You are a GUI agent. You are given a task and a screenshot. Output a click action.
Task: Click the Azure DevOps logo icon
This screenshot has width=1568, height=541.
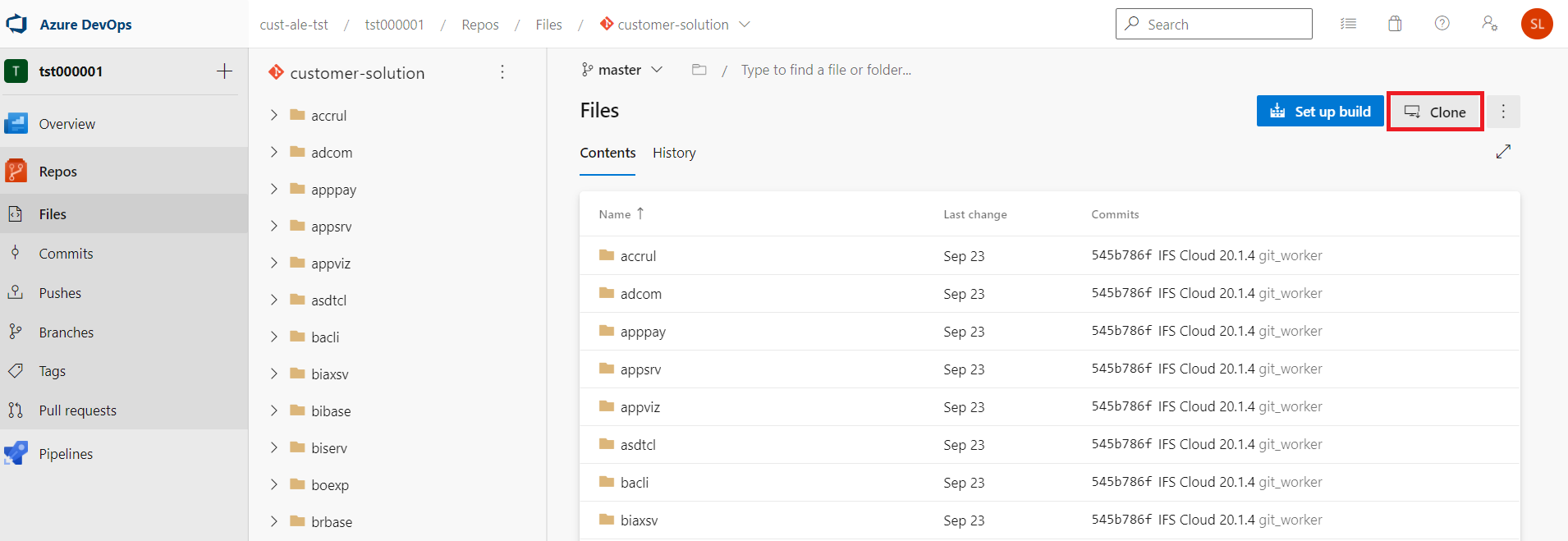(16, 24)
